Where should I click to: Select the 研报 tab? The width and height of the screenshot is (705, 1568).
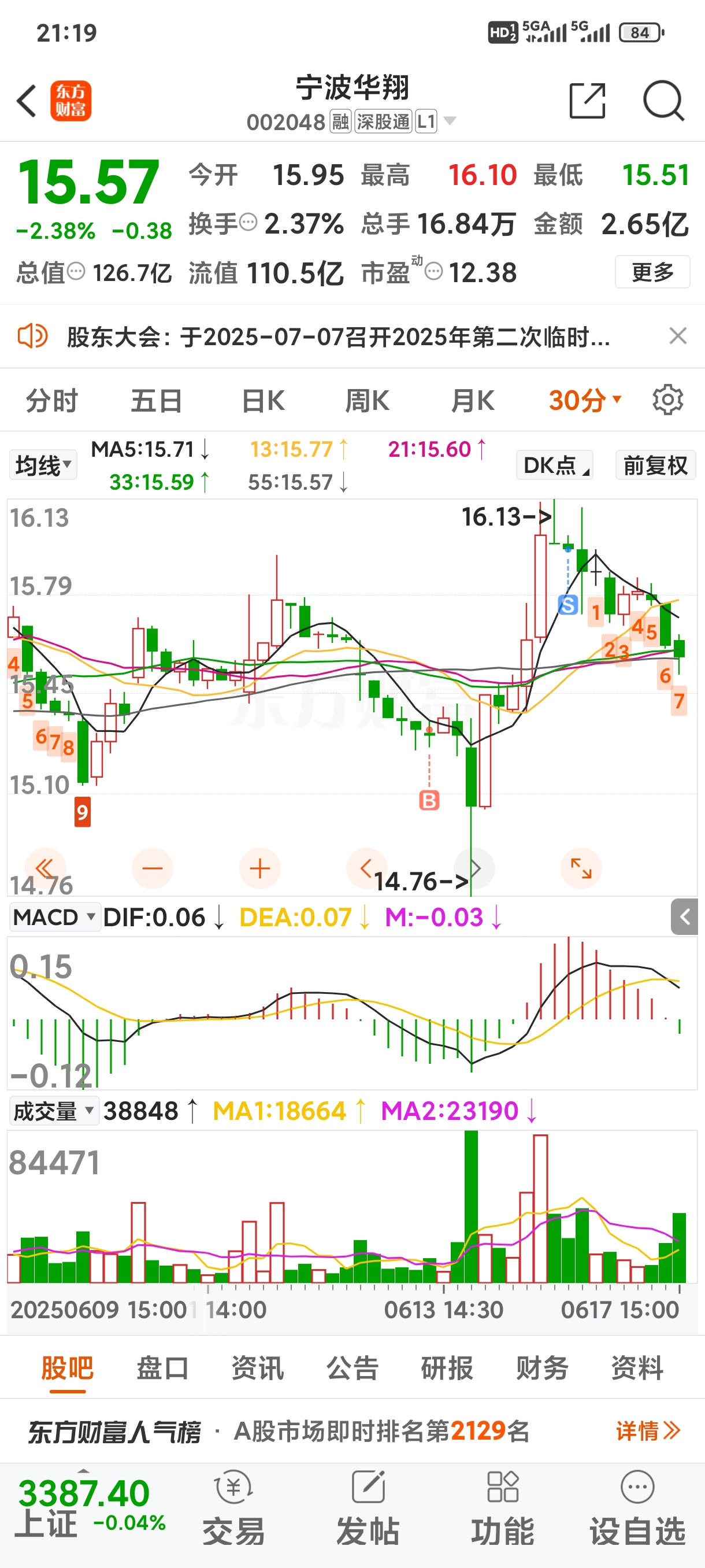[447, 1369]
